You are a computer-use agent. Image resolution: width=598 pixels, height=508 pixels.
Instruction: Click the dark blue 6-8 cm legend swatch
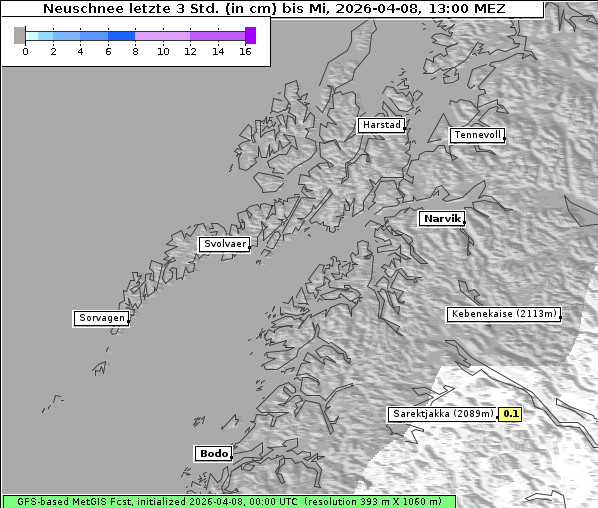tap(122, 36)
